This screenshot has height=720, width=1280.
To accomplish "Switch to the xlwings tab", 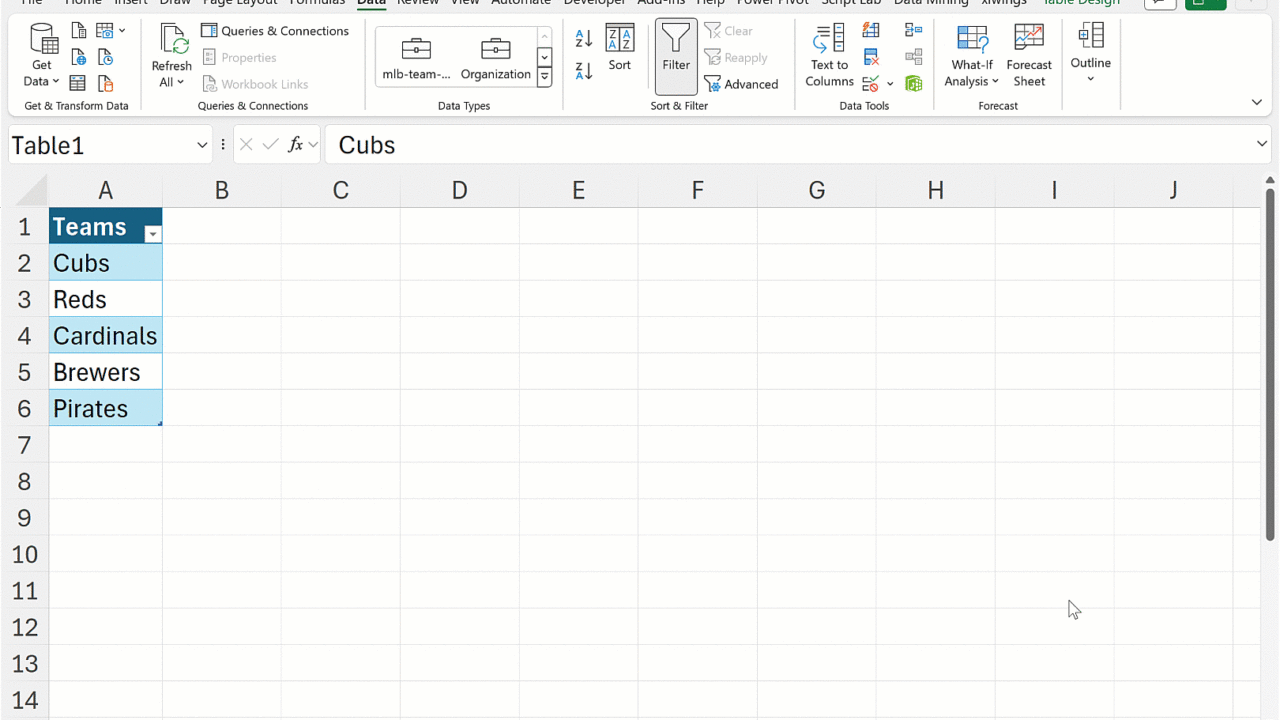I will pos(1004,3).
